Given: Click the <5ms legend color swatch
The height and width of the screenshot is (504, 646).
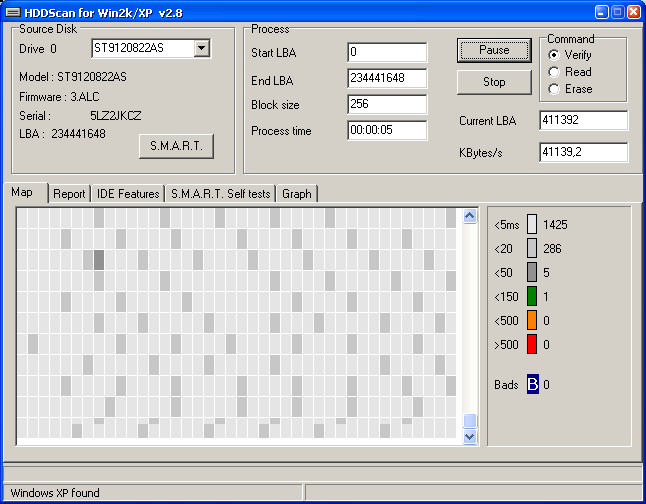Looking at the screenshot, I should click(x=532, y=224).
